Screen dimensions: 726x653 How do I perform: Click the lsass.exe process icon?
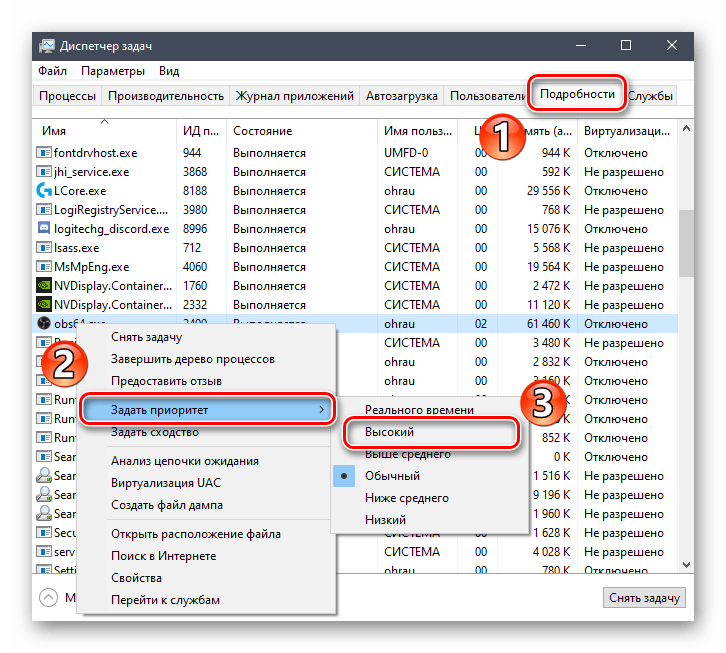[44, 248]
